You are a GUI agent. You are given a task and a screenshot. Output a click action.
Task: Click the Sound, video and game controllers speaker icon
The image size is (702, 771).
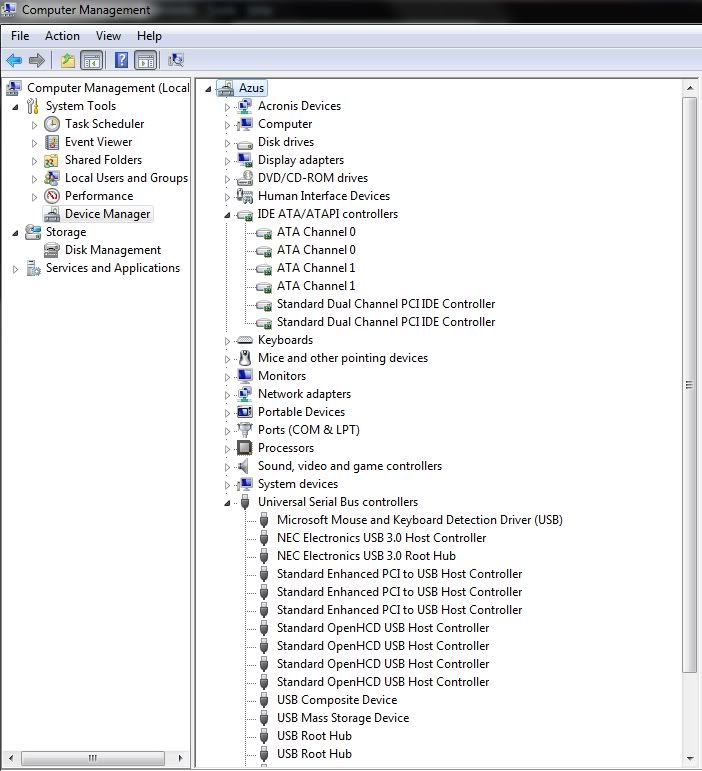243,466
